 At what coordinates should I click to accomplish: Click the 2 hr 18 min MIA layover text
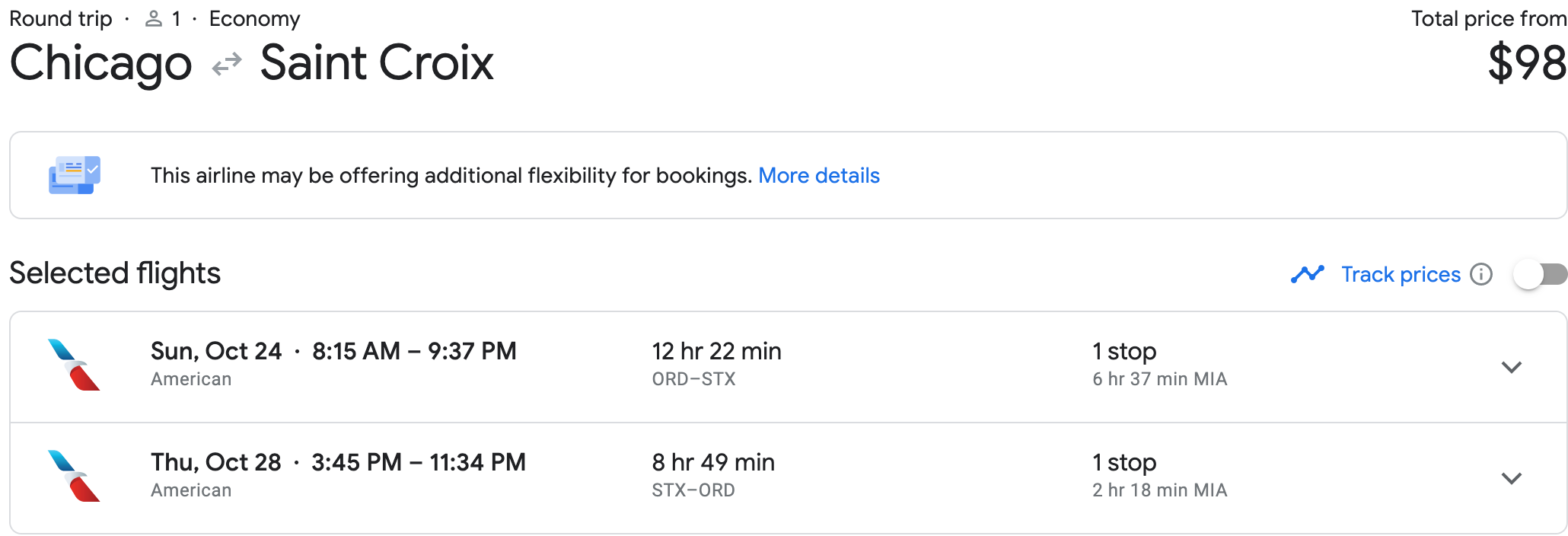pyautogui.click(x=1160, y=490)
